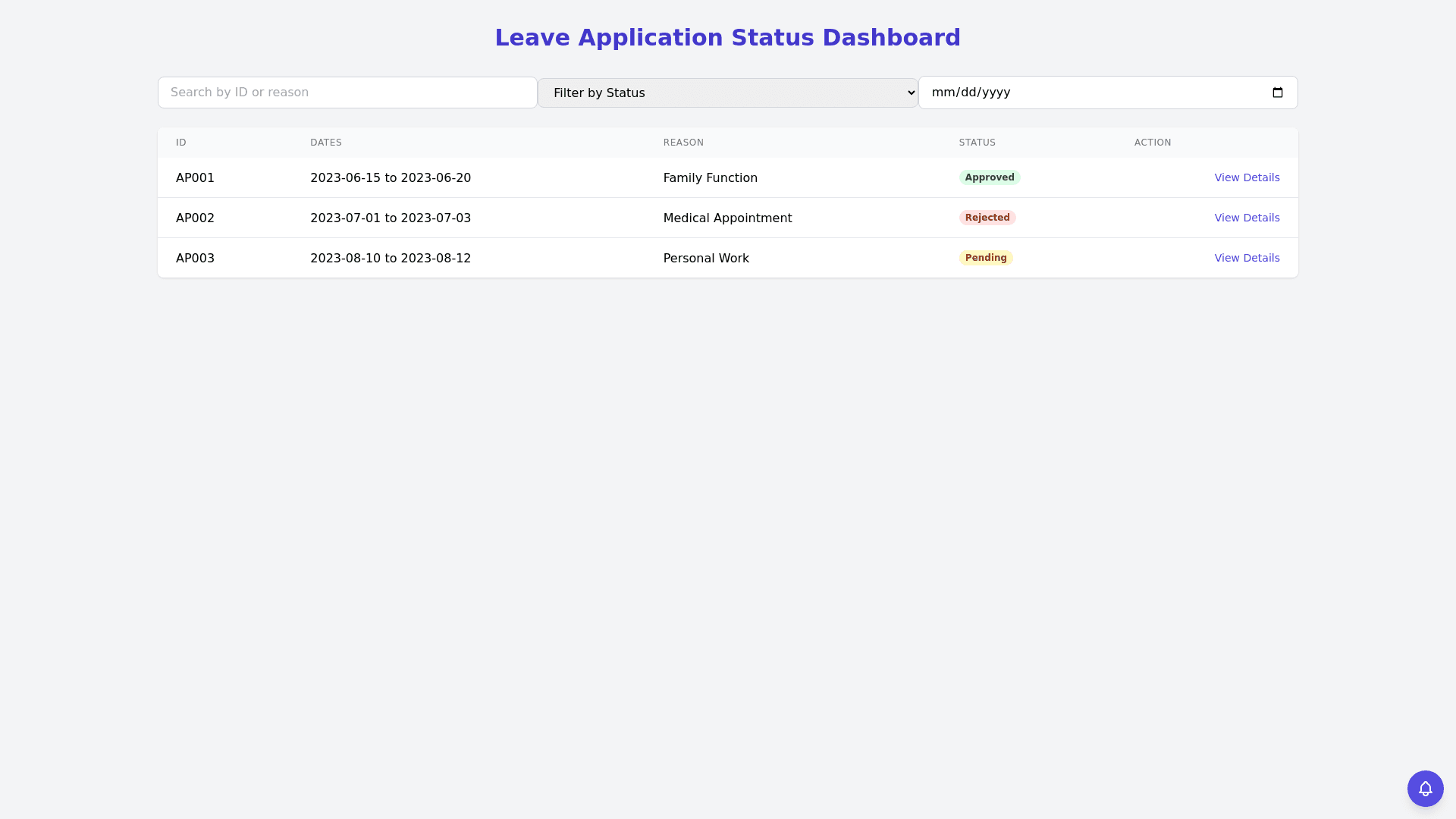
Task: View details for application AP002
Action: pyautogui.click(x=1247, y=218)
